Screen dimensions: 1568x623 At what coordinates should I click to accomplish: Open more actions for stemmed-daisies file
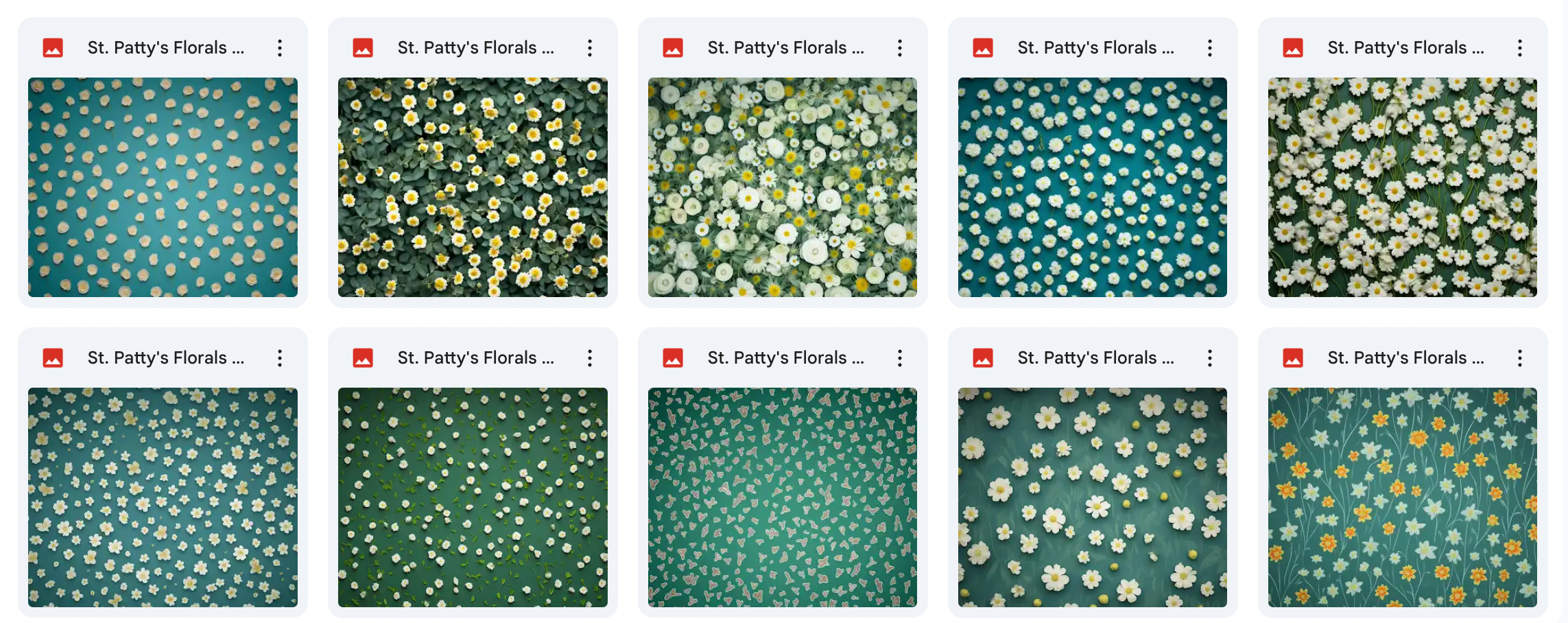pyautogui.click(x=1520, y=48)
